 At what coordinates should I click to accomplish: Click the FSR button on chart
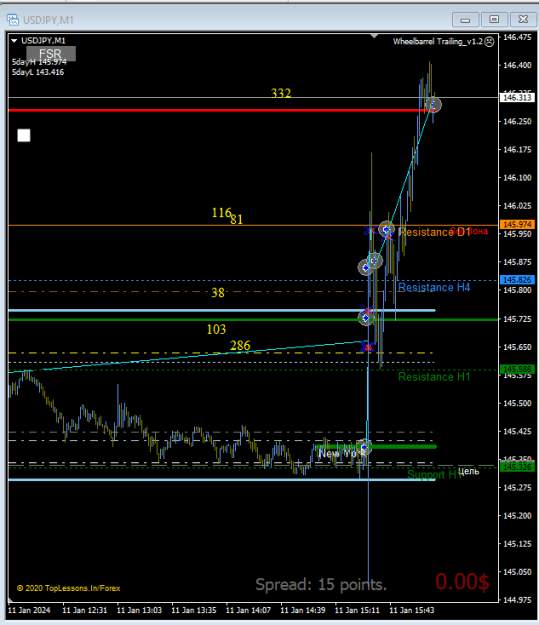pyautogui.click(x=51, y=53)
